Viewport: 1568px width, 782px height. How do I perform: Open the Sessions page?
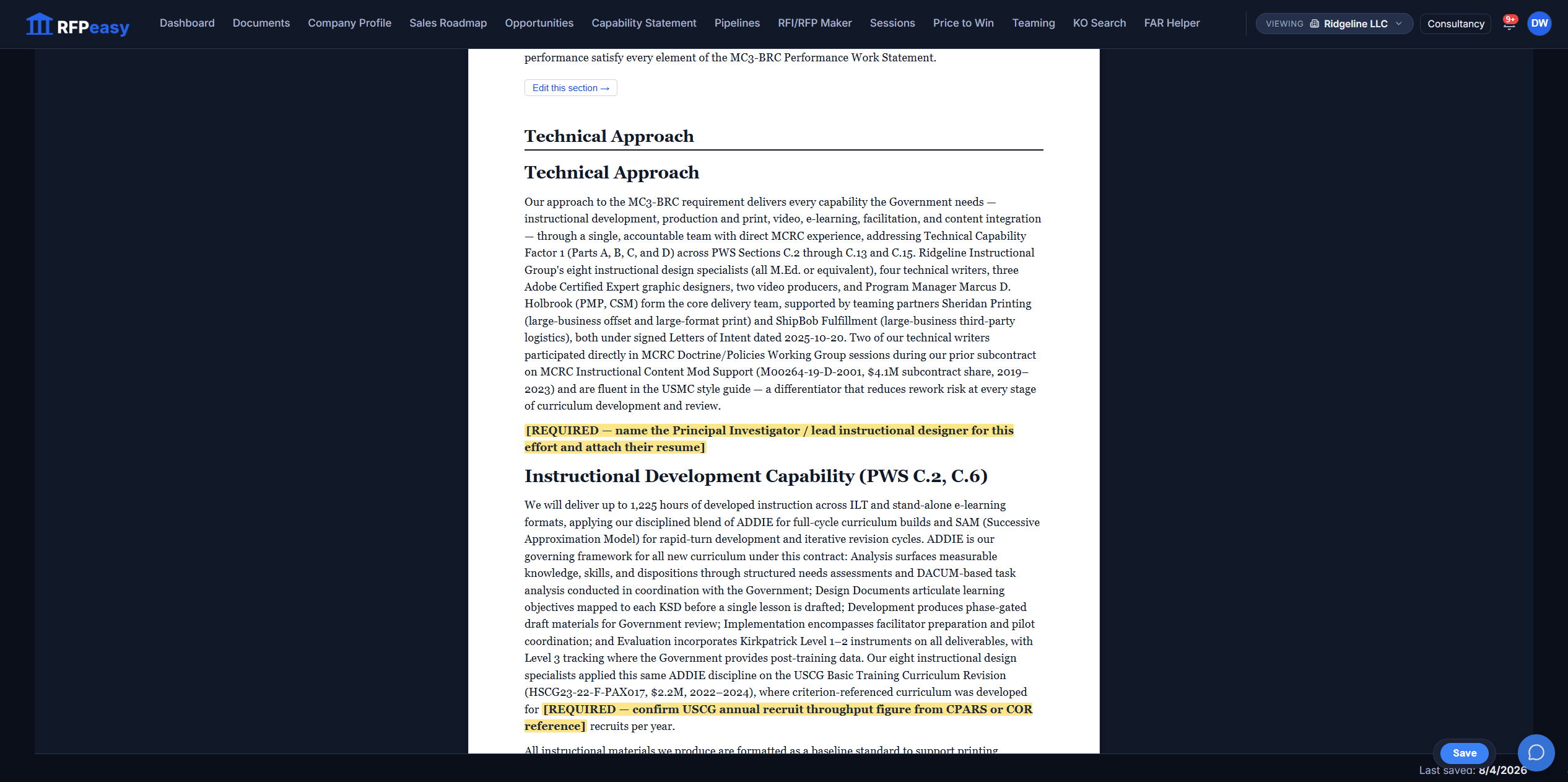point(892,23)
